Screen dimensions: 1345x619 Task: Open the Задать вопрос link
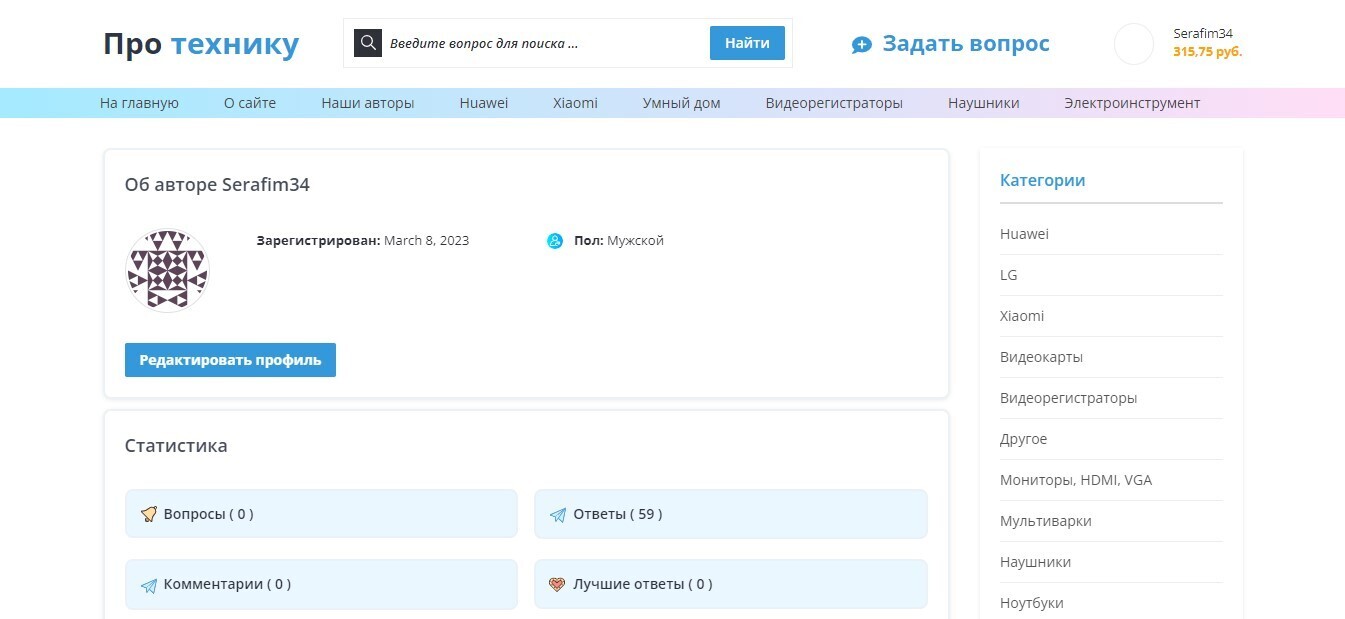pos(965,44)
